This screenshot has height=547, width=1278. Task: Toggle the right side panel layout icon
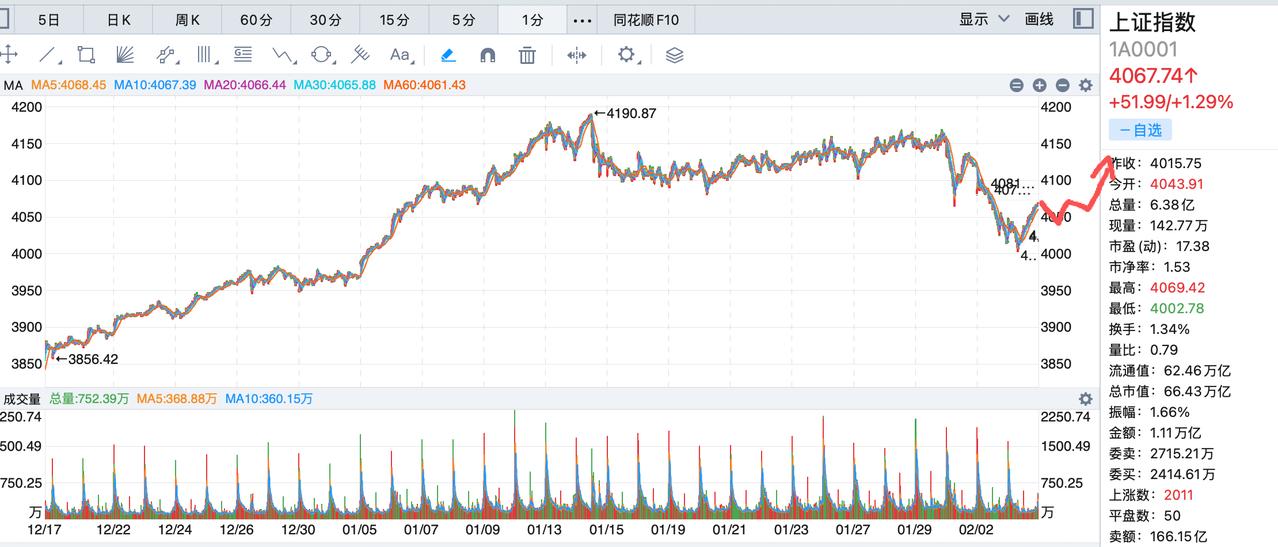pyautogui.click(x=1083, y=19)
